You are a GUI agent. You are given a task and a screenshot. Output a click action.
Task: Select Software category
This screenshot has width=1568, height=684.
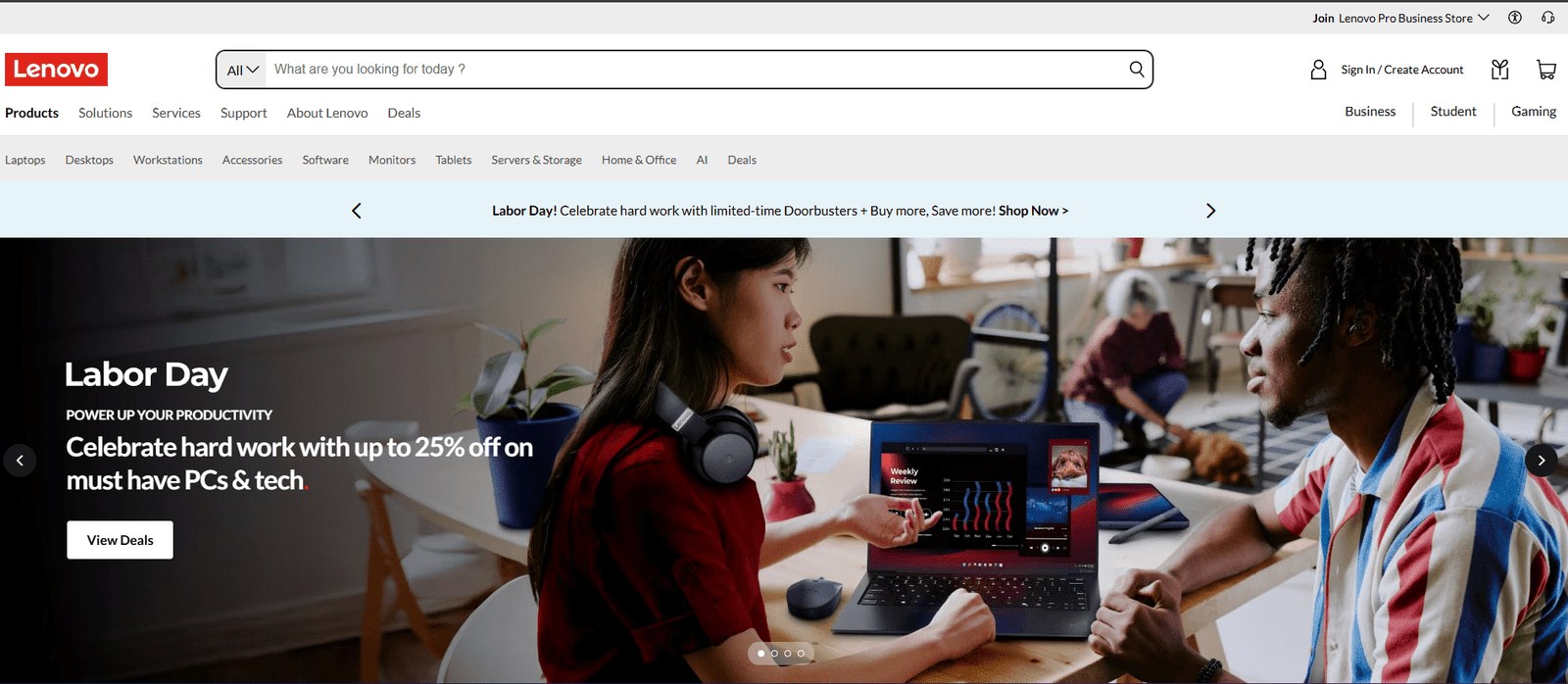[325, 160]
